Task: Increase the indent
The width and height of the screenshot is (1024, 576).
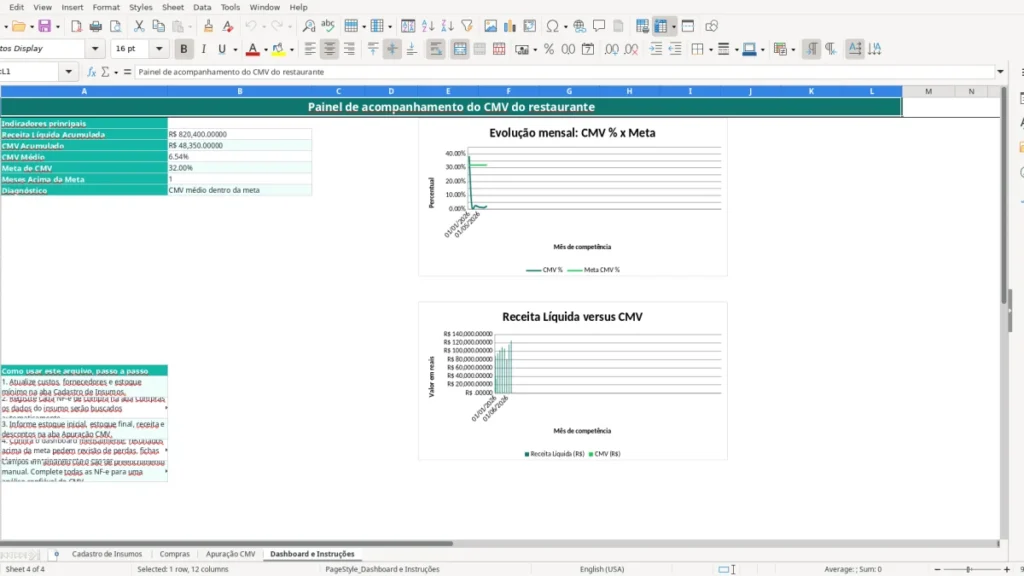Action: pyautogui.click(x=656, y=49)
